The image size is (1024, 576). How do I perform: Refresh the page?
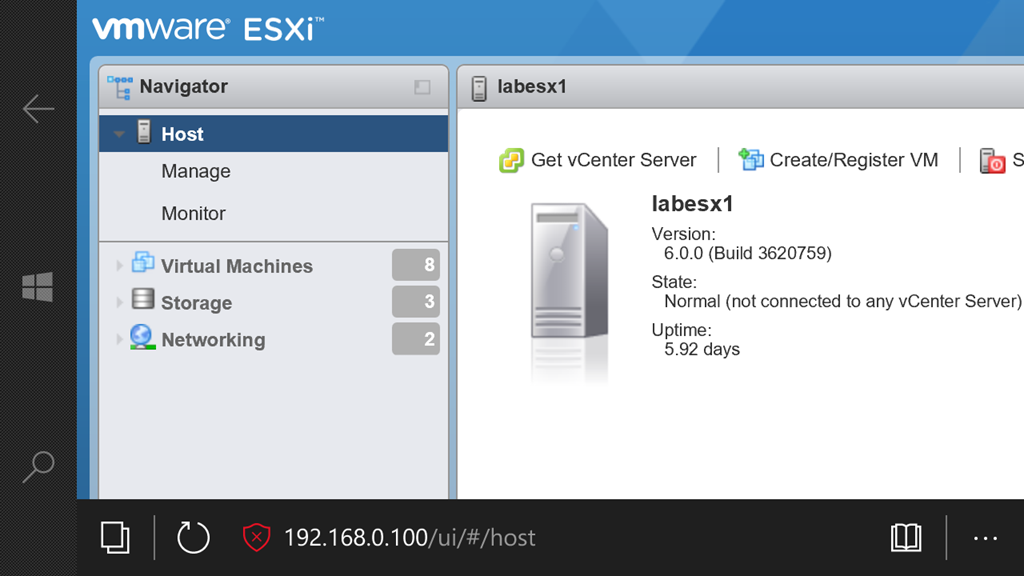193,537
